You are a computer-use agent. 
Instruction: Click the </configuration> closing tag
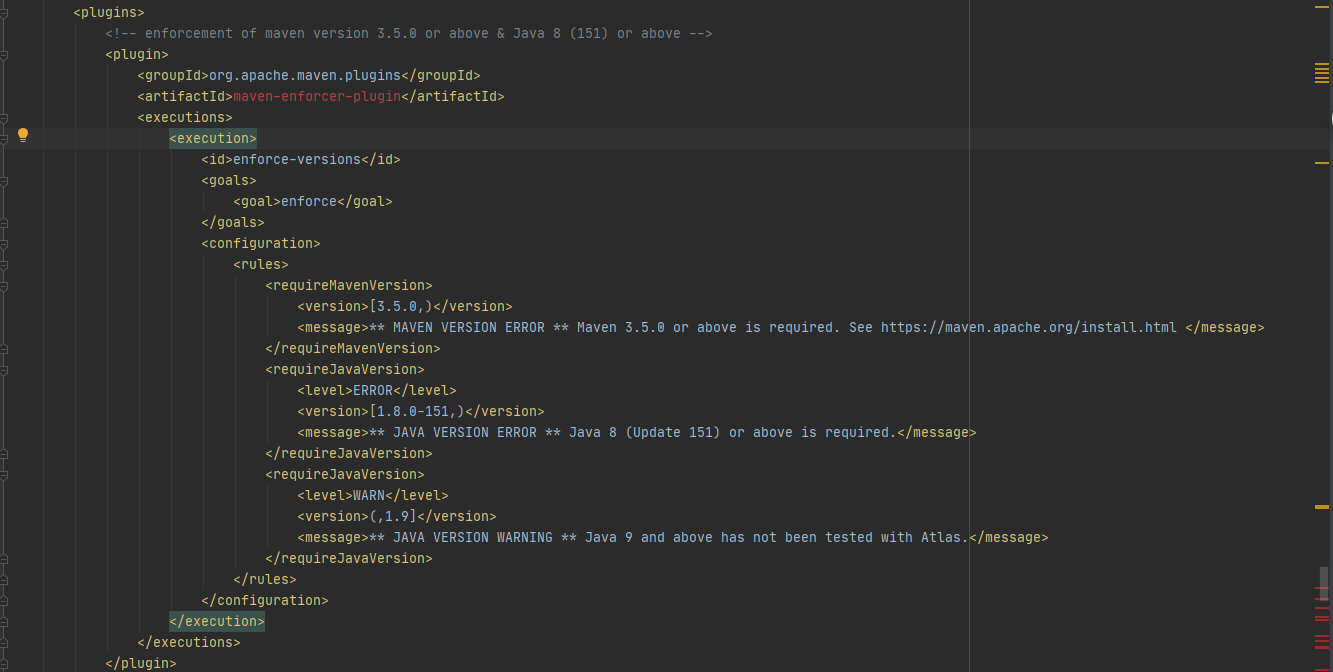point(265,600)
